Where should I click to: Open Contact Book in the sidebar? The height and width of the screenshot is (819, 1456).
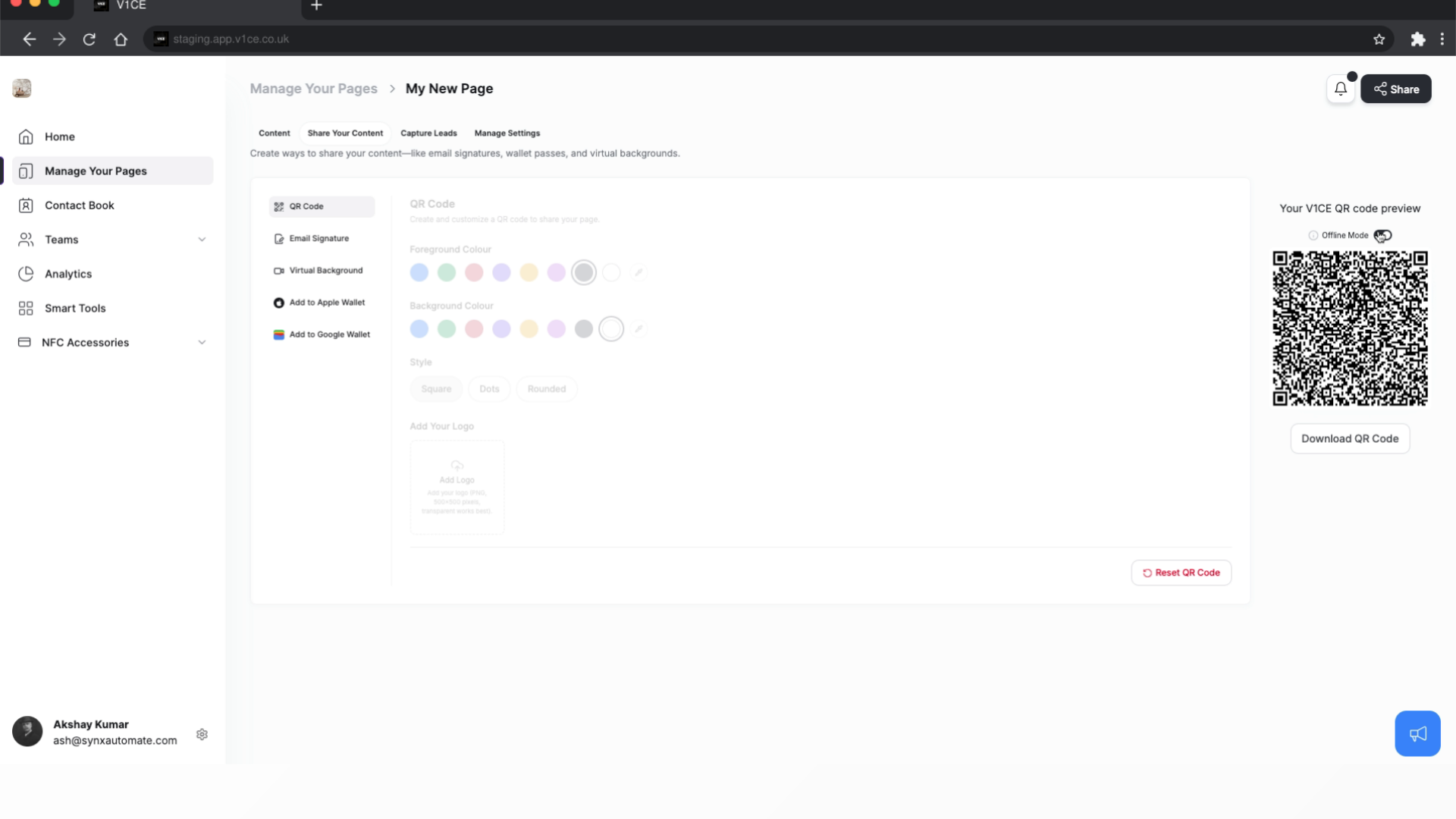tap(112, 206)
